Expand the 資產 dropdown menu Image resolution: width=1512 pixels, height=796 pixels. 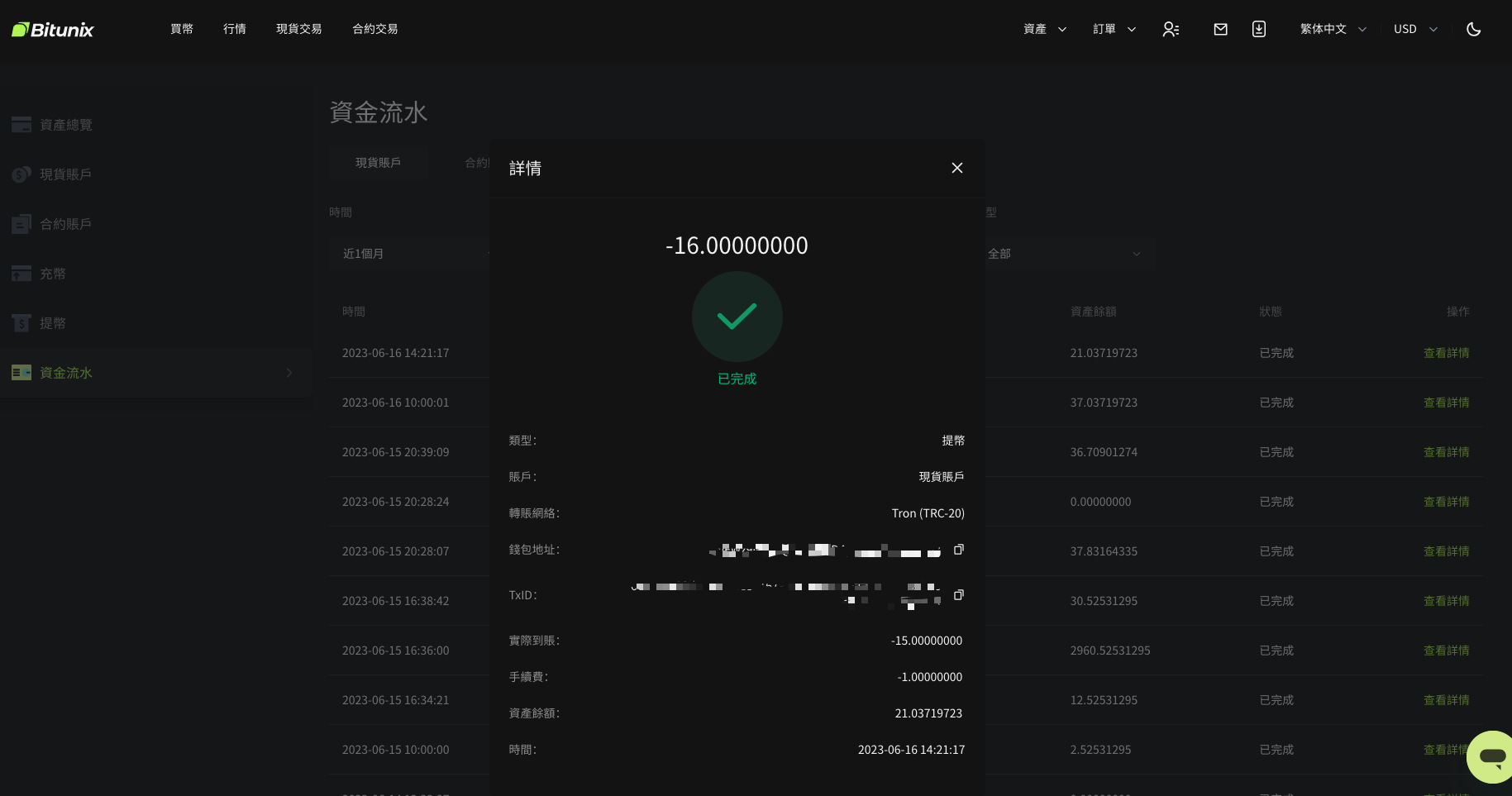(1045, 29)
